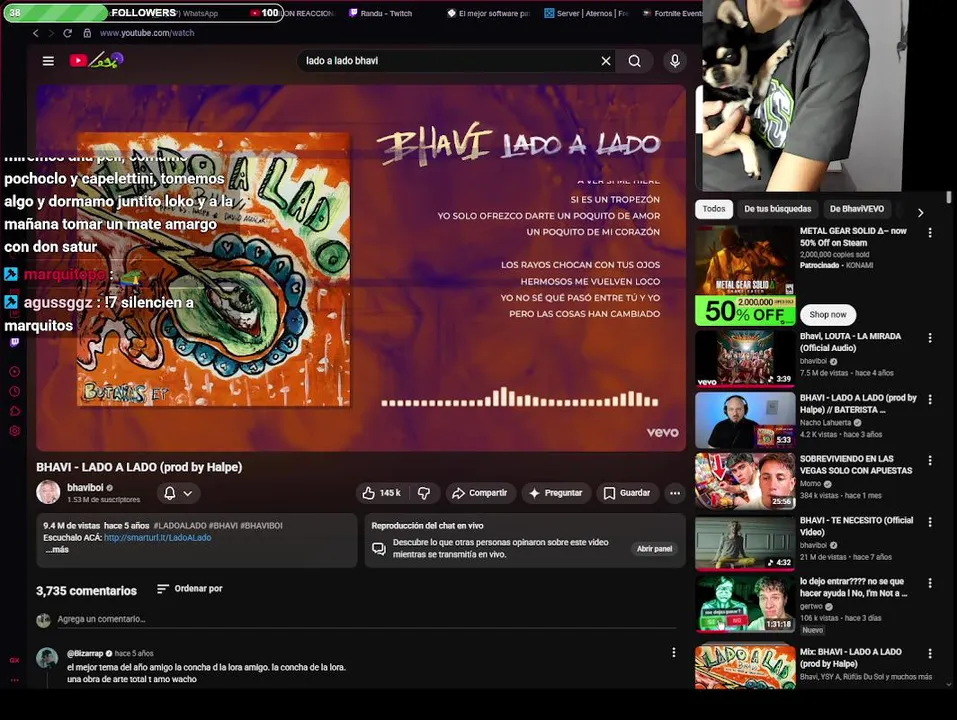This screenshot has height=720, width=957.
Task: Open 'Bhavi, LOUTA - LA MIRADA' video thumbnail
Action: pyautogui.click(x=745, y=358)
